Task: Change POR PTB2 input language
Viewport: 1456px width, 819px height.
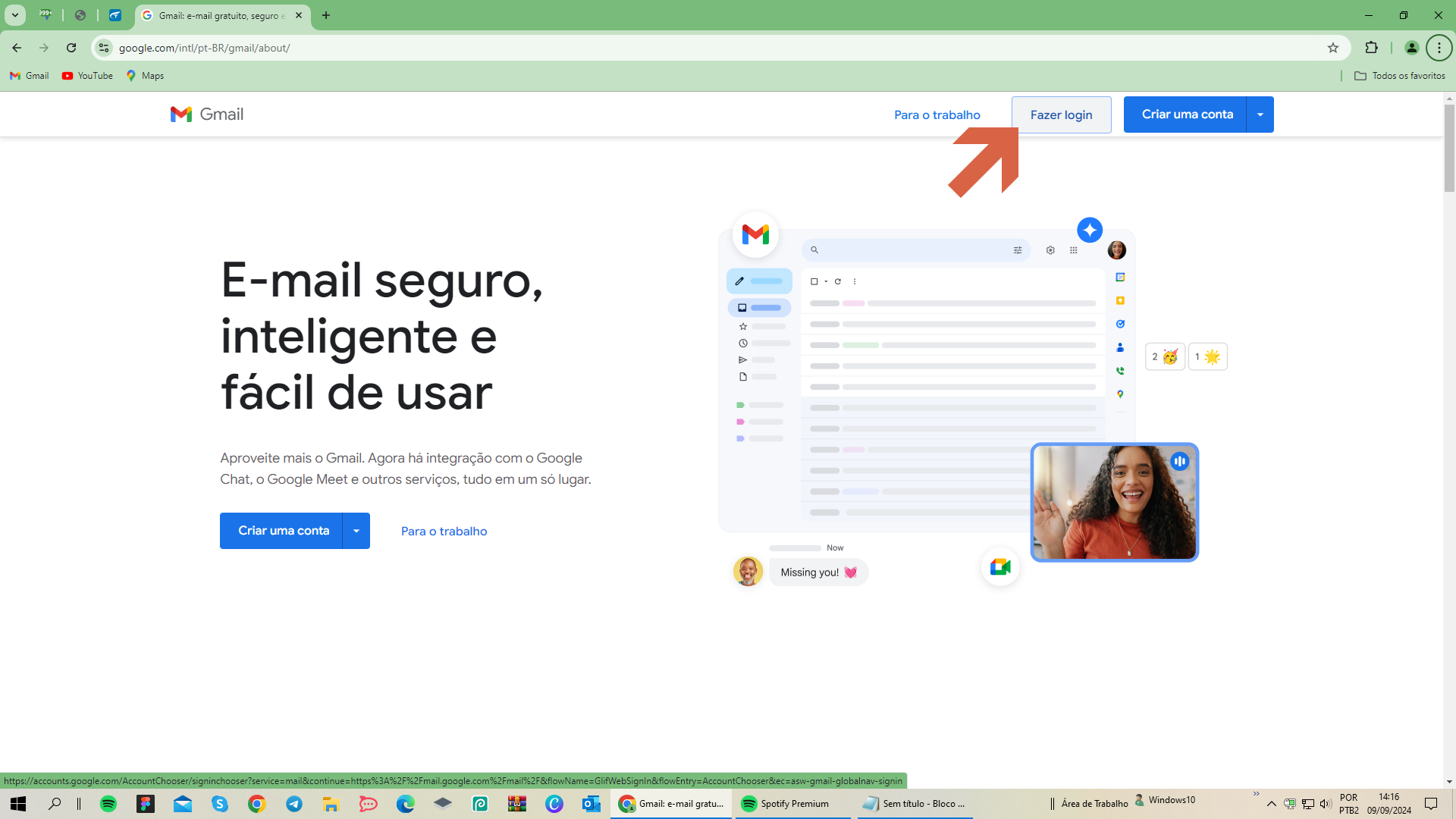Action: (1349, 804)
